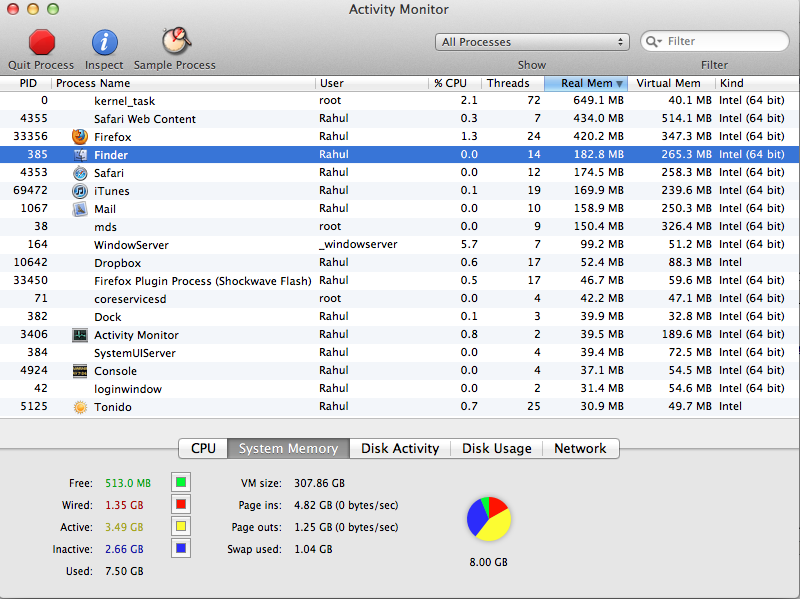
Task: Click the _windowserver user cell
Action: pos(358,244)
